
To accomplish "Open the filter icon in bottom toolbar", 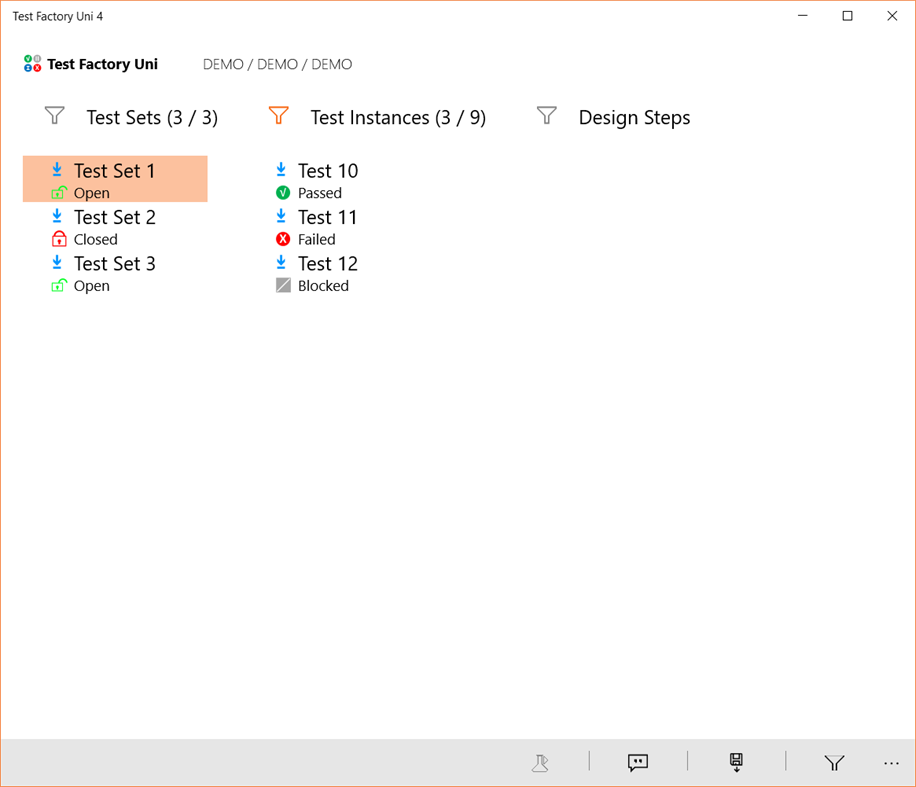I will 834,763.
